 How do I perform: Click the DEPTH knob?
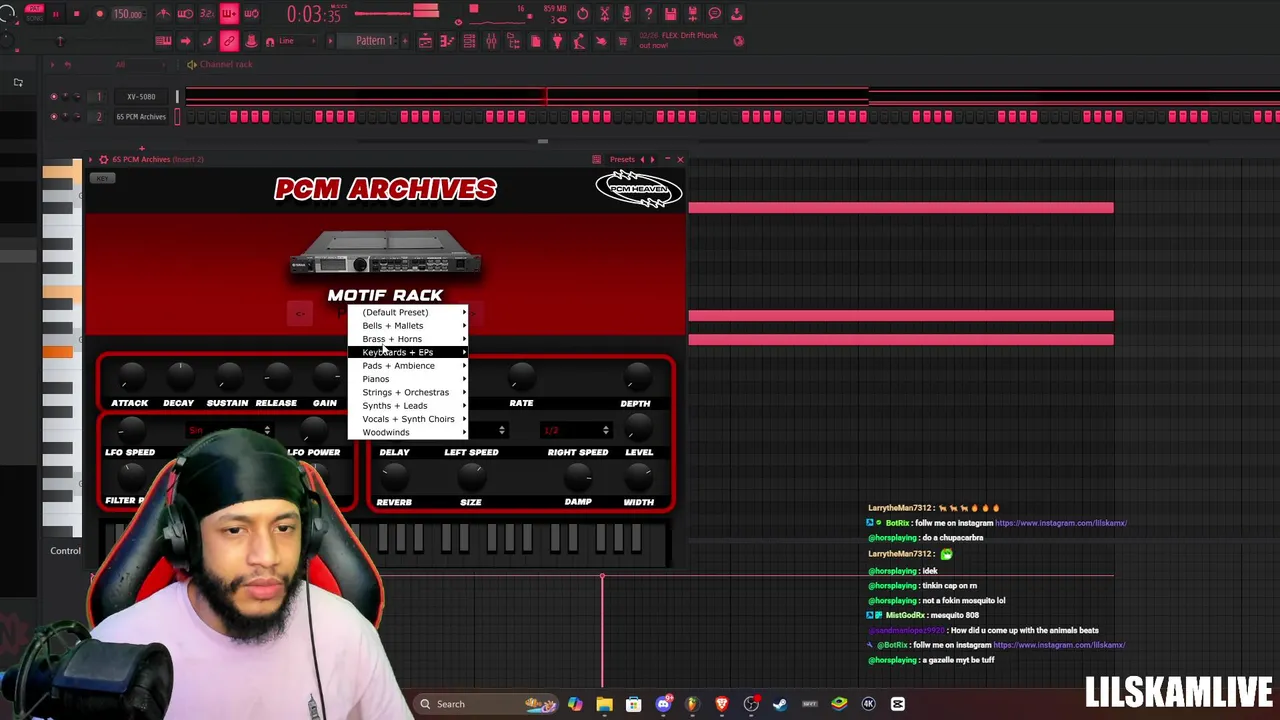coord(635,378)
